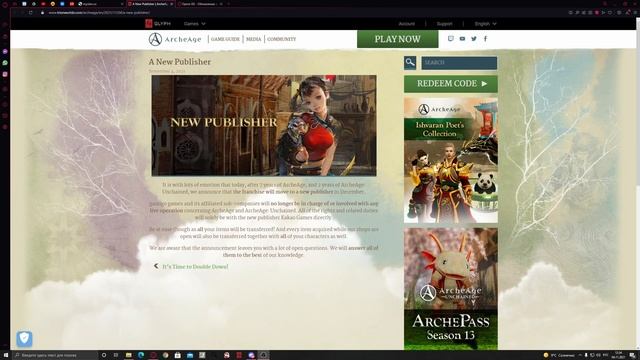Click the Glyph logo icon
The width and height of the screenshot is (640, 360).
pyautogui.click(x=149, y=24)
